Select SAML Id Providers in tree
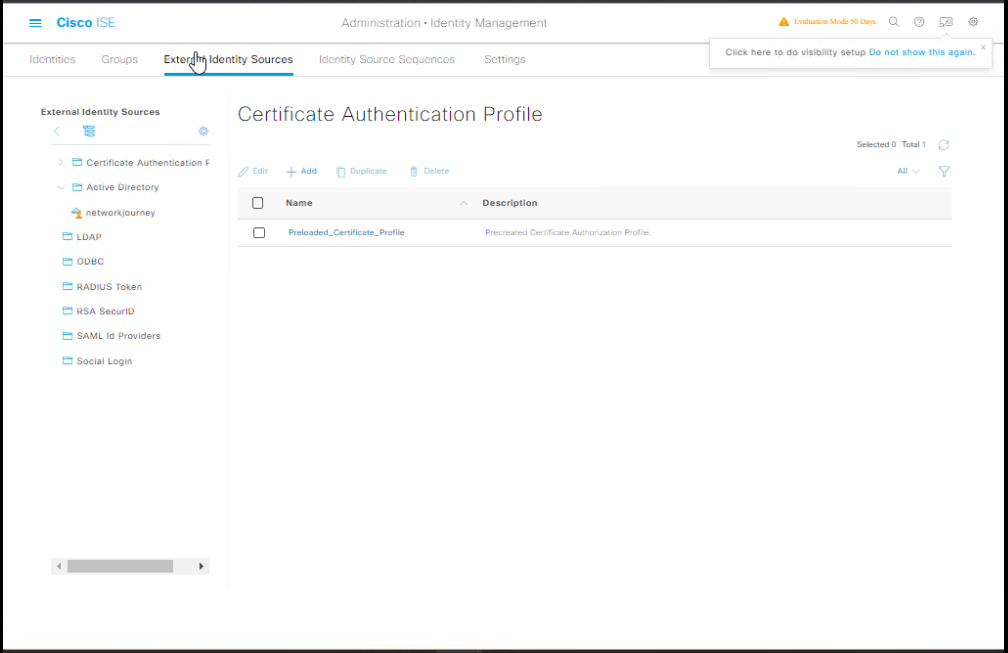 tap(118, 335)
